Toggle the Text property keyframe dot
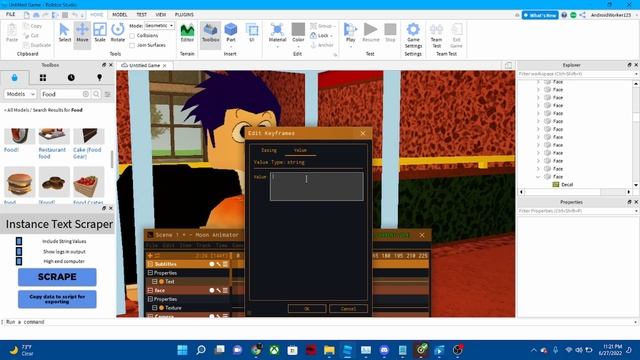Image resolution: width=640 pixels, height=360 pixels. pyautogui.click(x=162, y=282)
